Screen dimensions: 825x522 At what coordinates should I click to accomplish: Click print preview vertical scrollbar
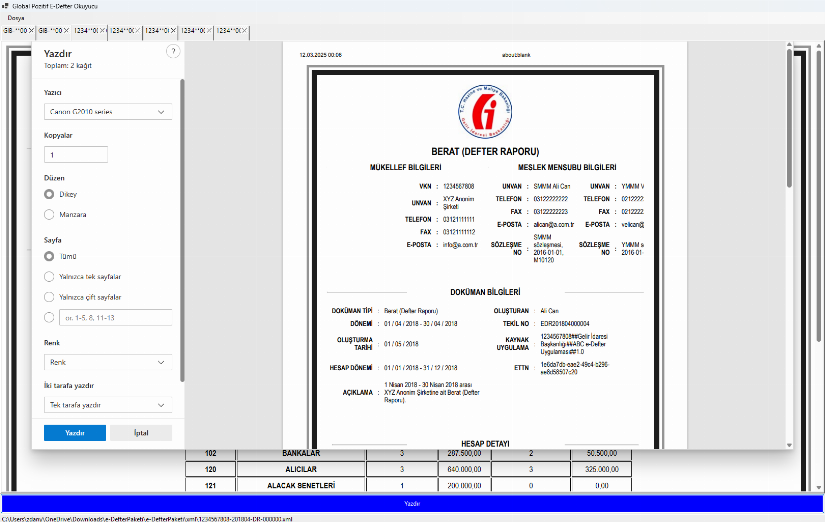pos(789,118)
